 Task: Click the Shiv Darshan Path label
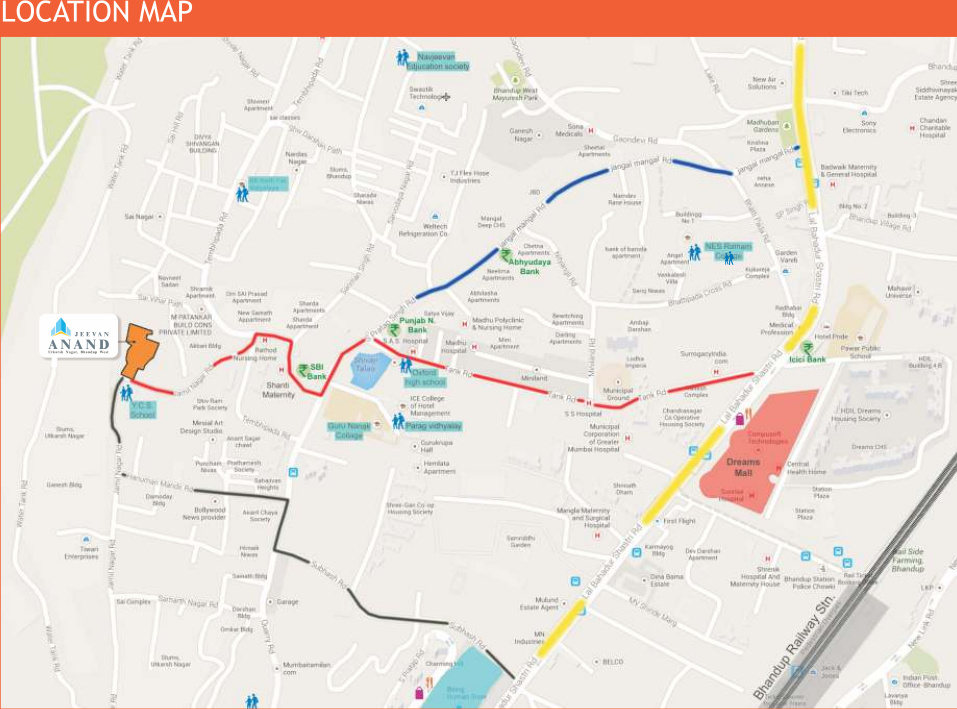(x=315, y=139)
